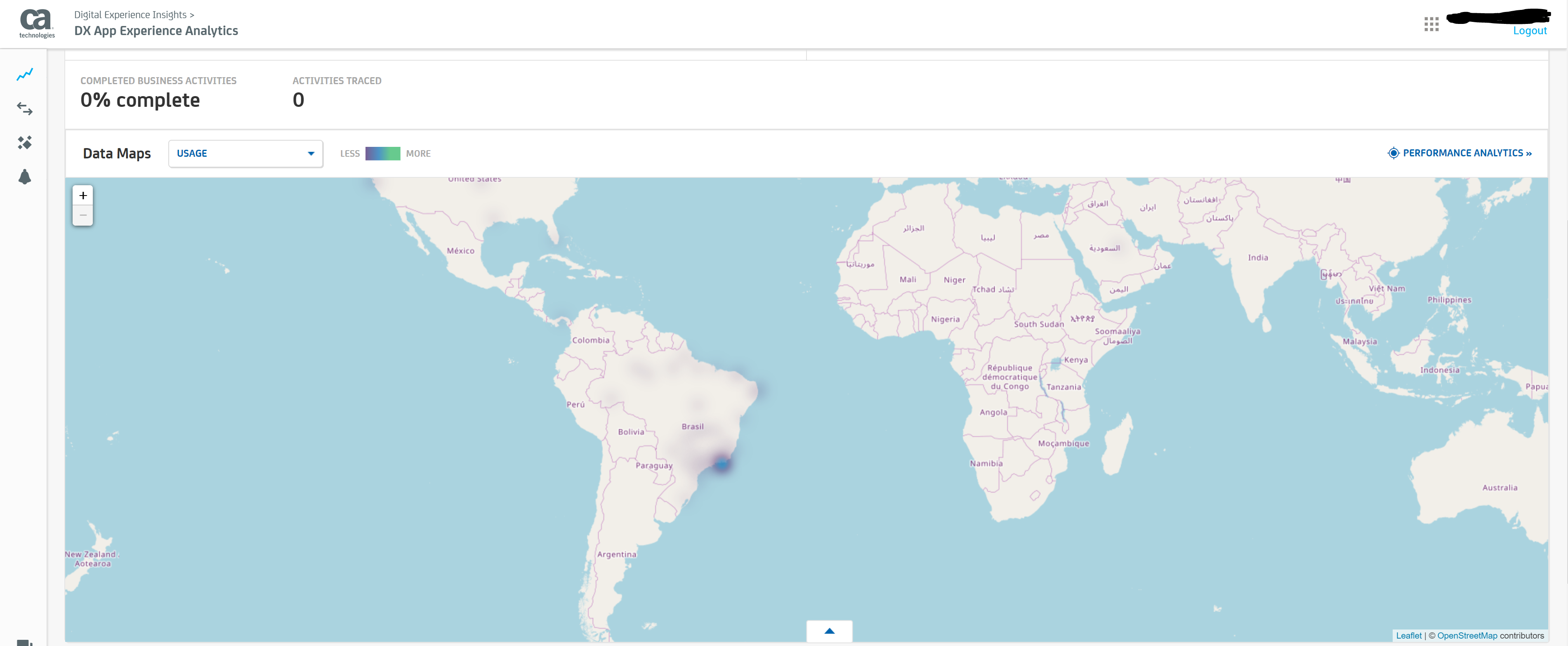Open the trend line analytics sidebar icon
Screen dimensions: 1568x646
(x=24, y=74)
